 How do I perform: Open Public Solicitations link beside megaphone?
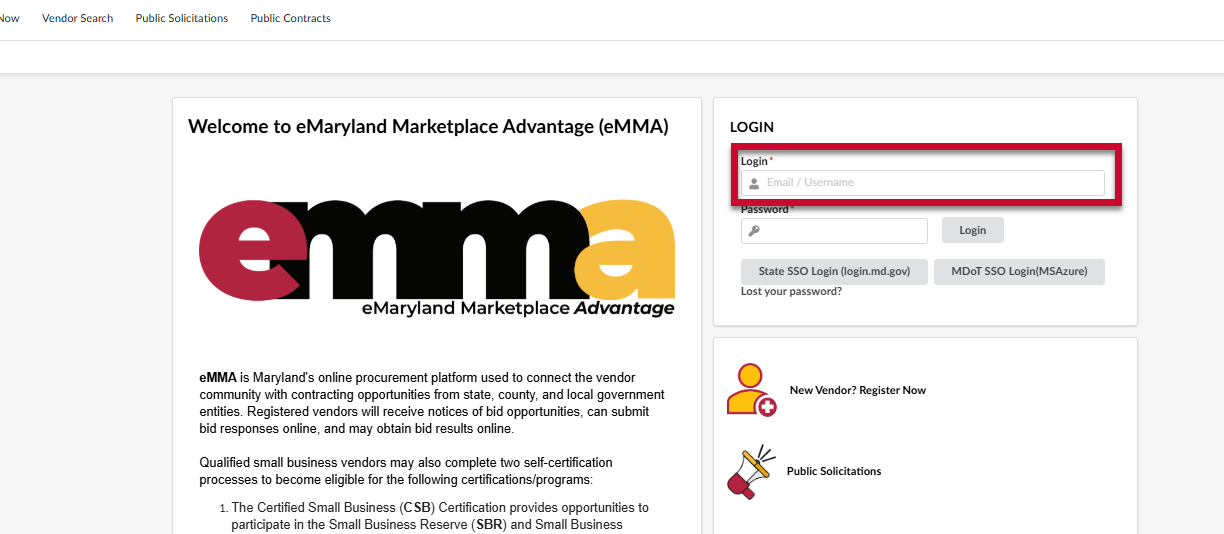click(834, 472)
